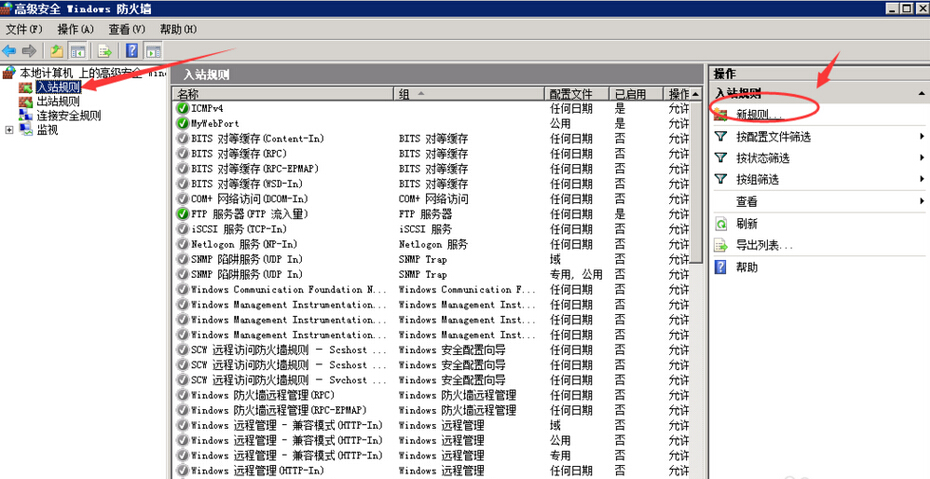Select 连接安全规则 in the left tree

pyautogui.click(x=68, y=115)
